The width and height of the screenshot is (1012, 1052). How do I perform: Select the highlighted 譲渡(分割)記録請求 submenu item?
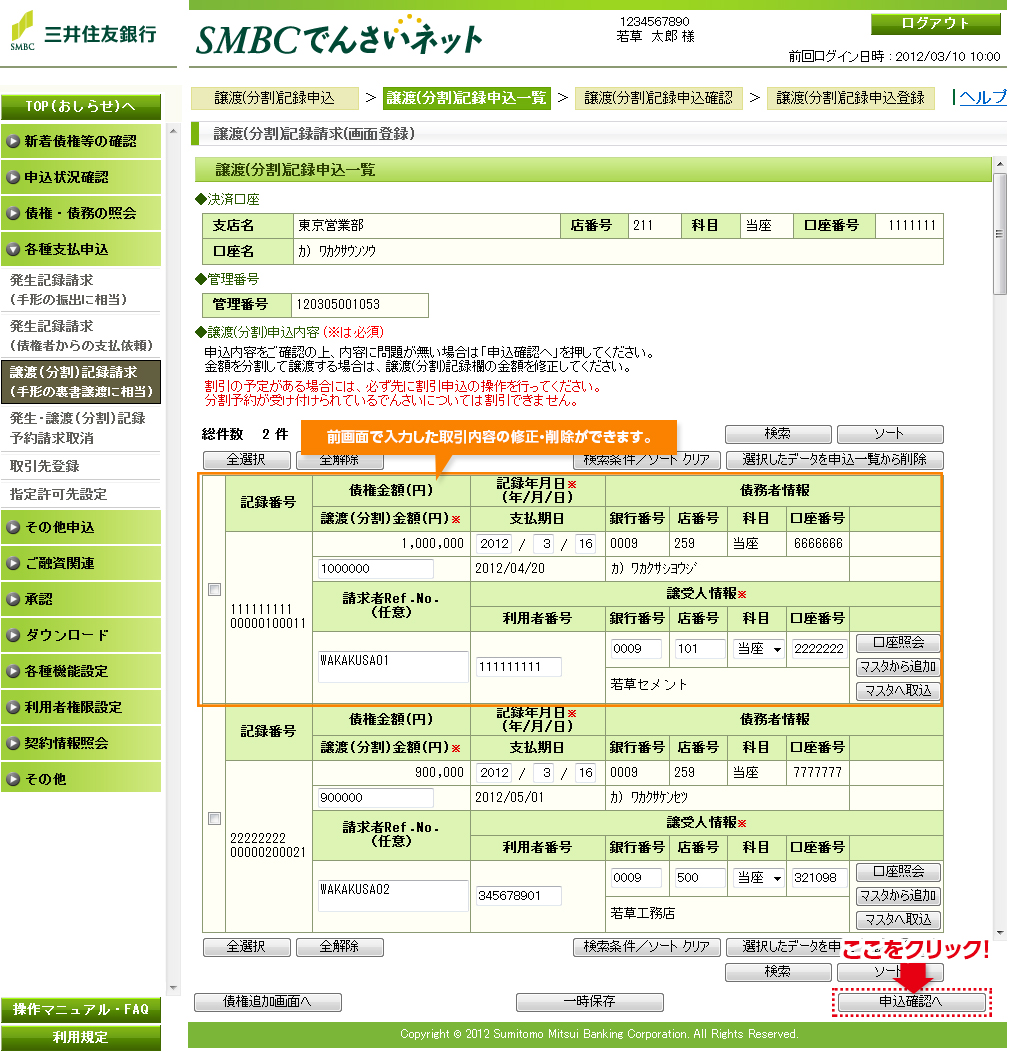coord(81,382)
